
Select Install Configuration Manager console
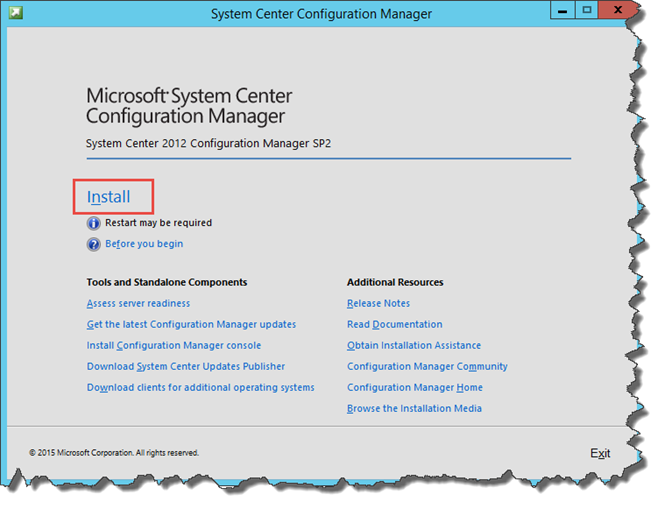tap(174, 345)
